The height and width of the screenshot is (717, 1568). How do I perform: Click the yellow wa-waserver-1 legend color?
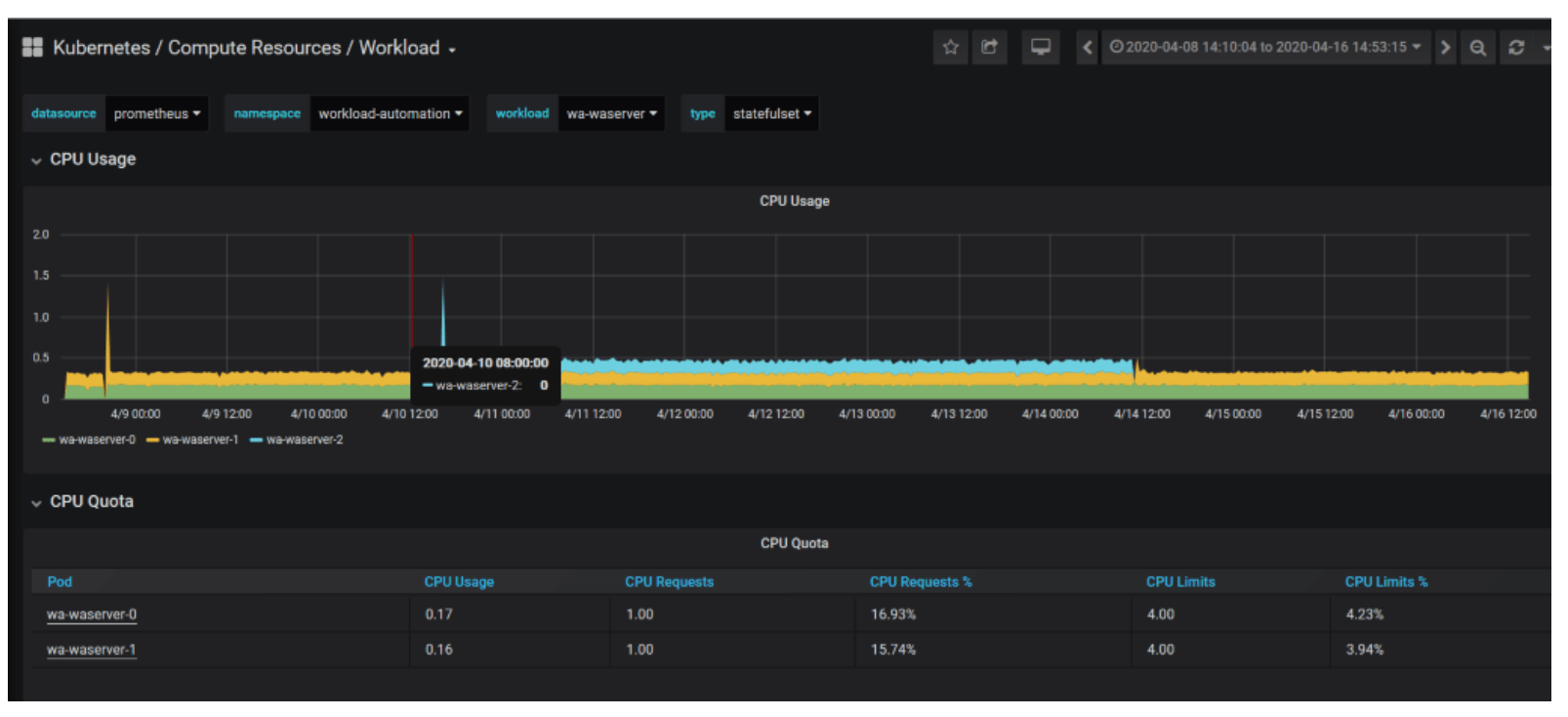tap(152, 440)
